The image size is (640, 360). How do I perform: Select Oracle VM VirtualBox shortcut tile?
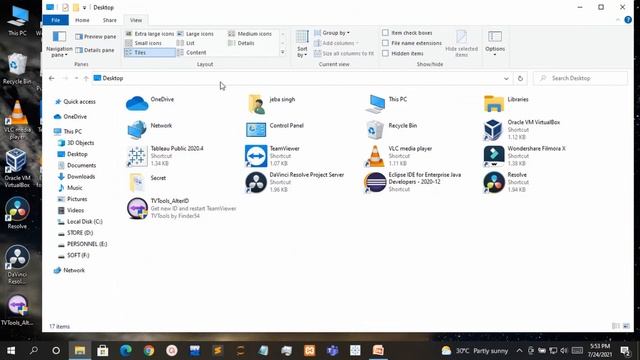click(x=522, y=130)
